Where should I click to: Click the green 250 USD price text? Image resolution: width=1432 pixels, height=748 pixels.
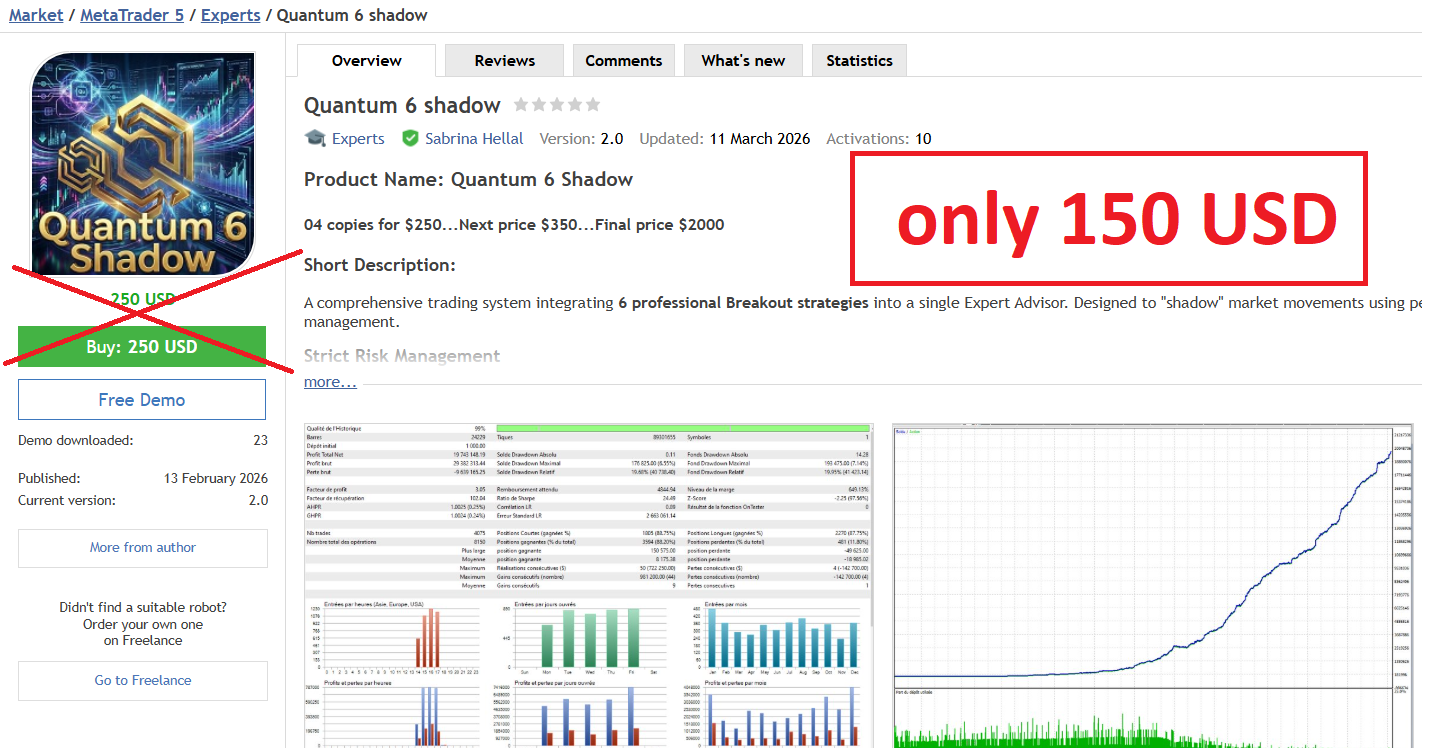143,299
